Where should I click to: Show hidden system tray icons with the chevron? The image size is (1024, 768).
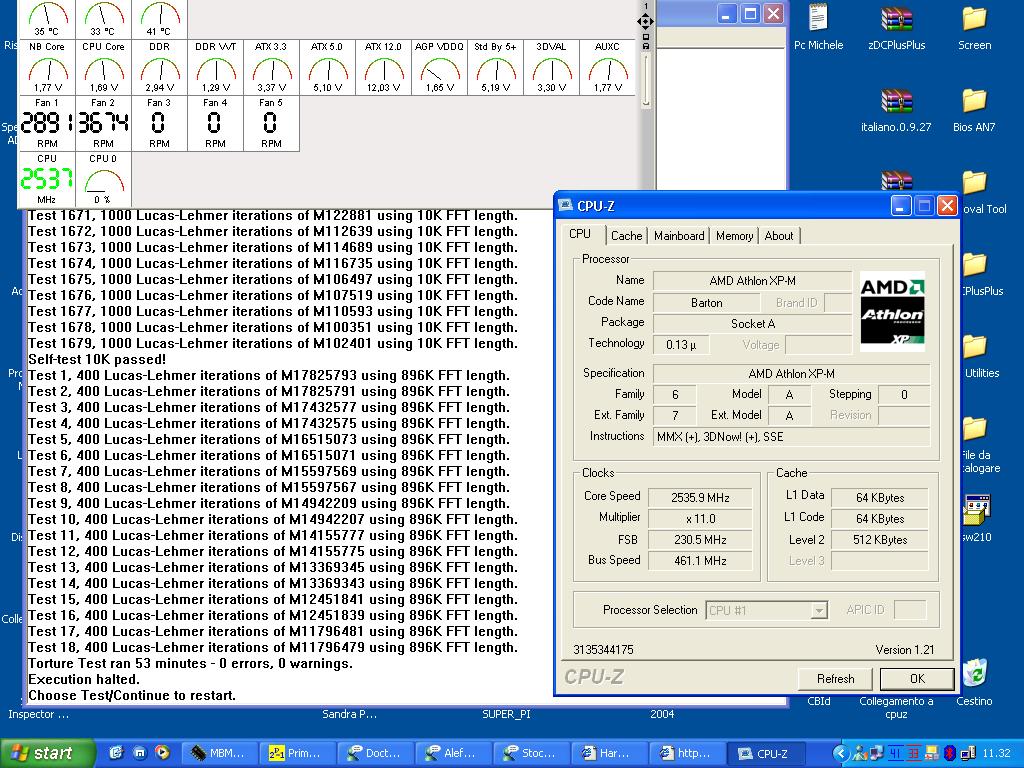(842, 753)
